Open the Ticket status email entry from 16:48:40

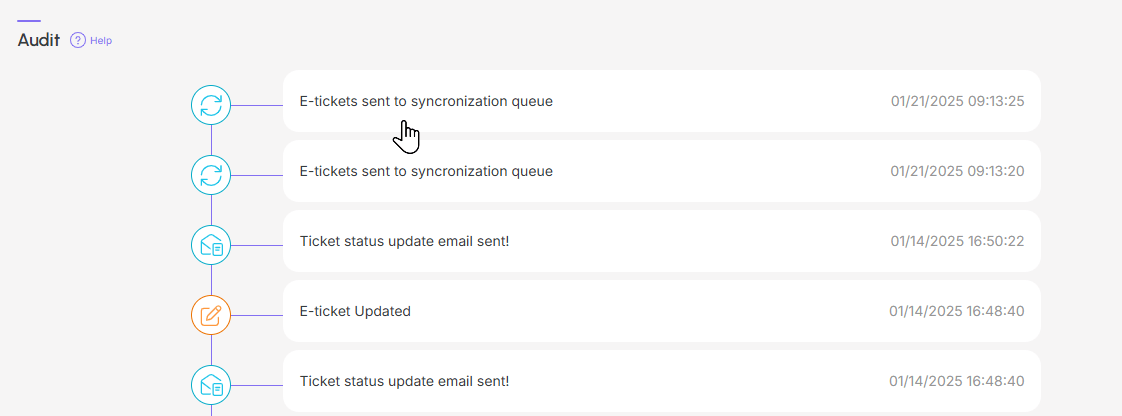pos(662,381)
